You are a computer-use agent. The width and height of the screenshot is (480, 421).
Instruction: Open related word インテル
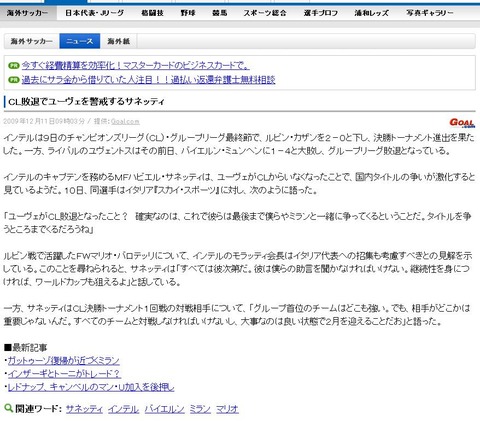123,409
